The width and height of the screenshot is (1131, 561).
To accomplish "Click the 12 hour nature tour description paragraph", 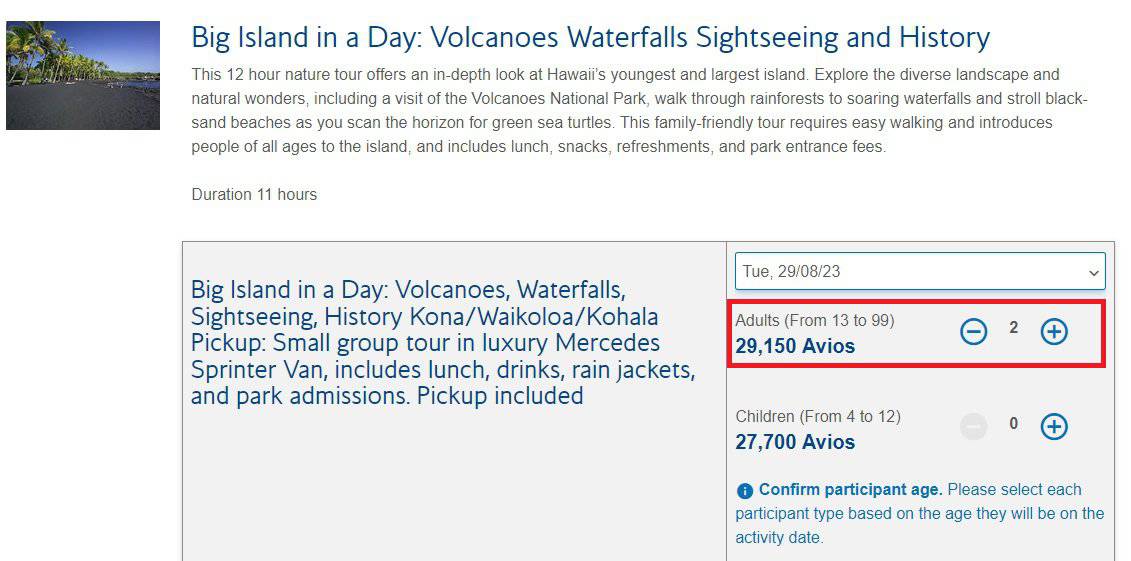I will pos(639,111).
